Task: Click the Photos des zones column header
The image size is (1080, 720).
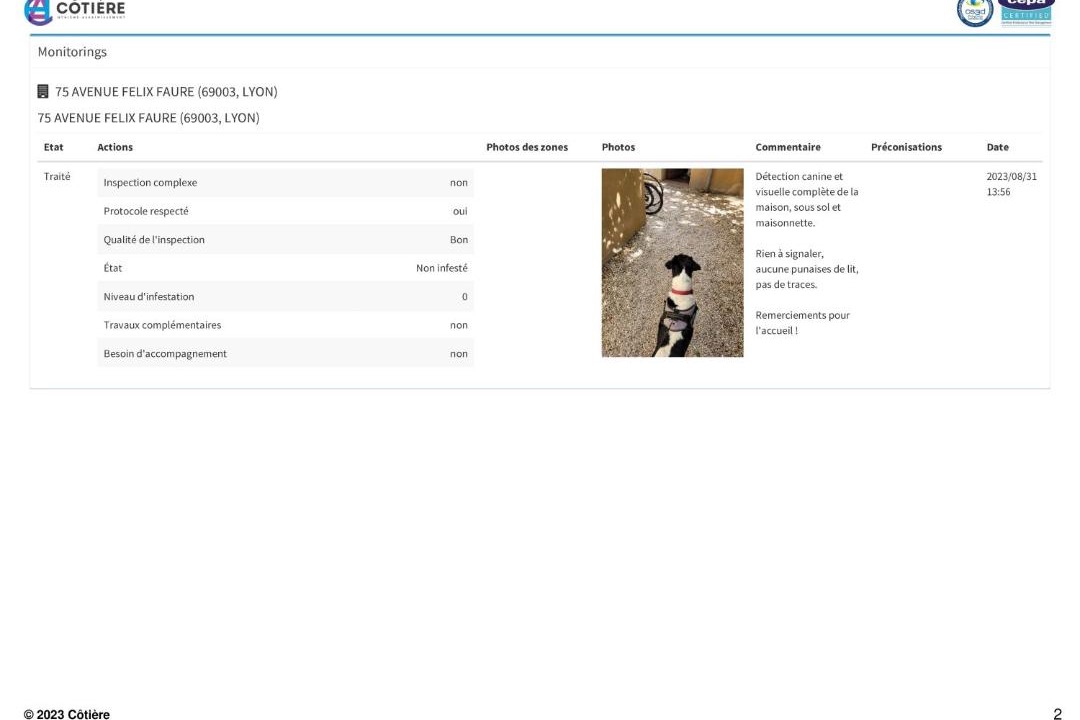Action: click(x=526, y=147)
